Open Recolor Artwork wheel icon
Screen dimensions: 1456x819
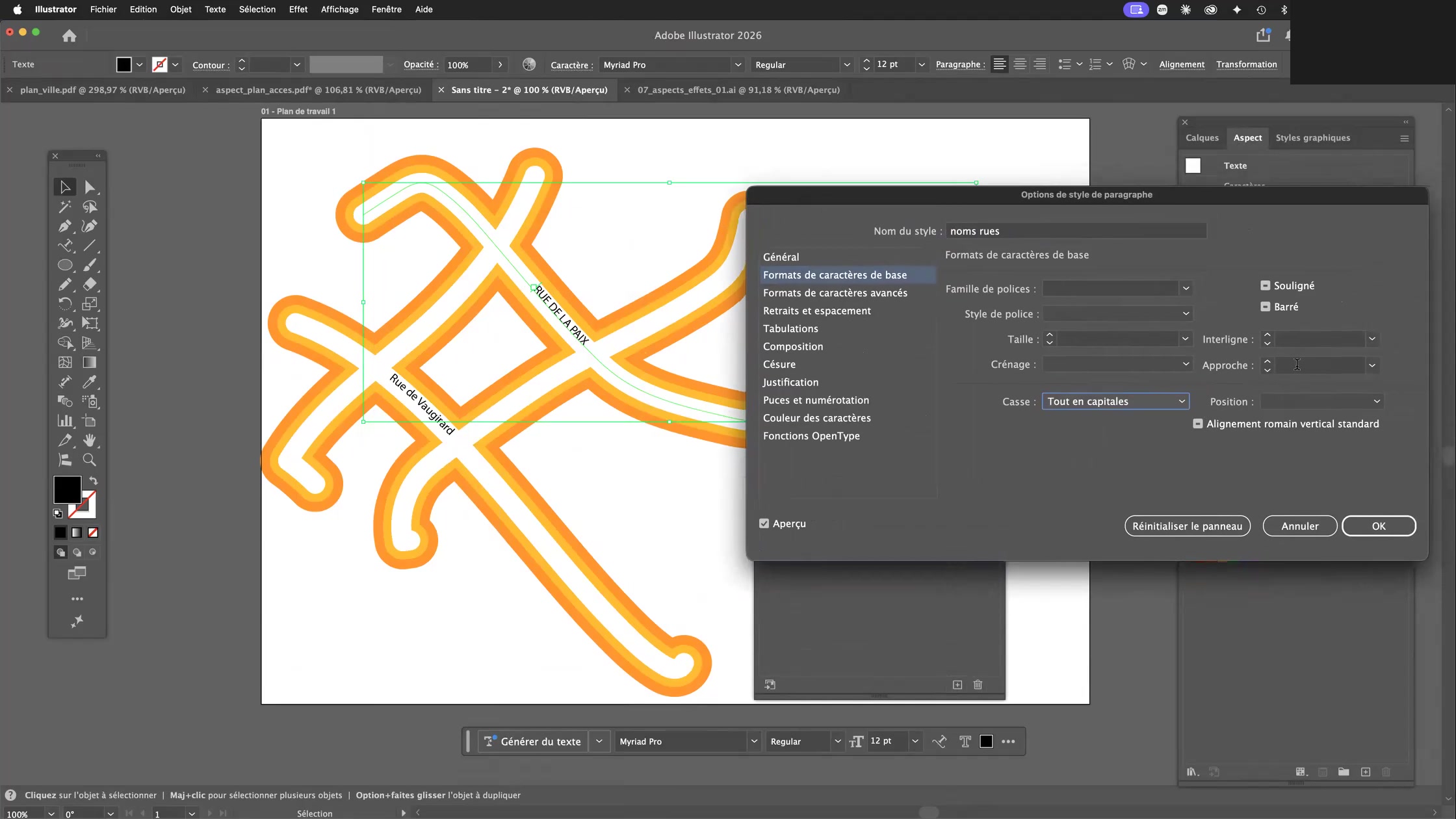(x=529, y=64)
